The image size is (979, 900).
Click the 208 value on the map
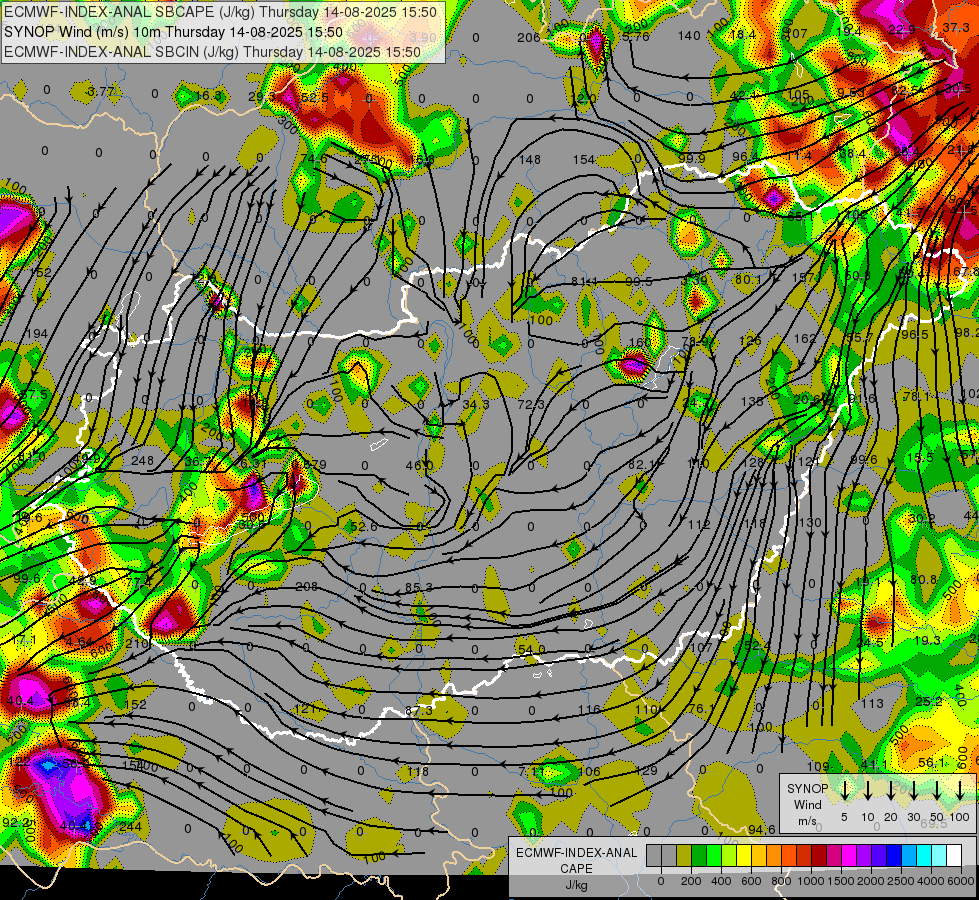(x=307, y=586)
